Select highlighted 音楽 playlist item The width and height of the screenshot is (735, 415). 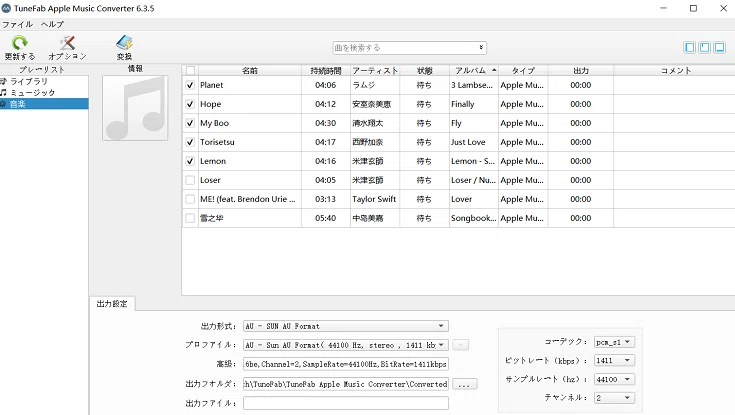pos(44,104)
